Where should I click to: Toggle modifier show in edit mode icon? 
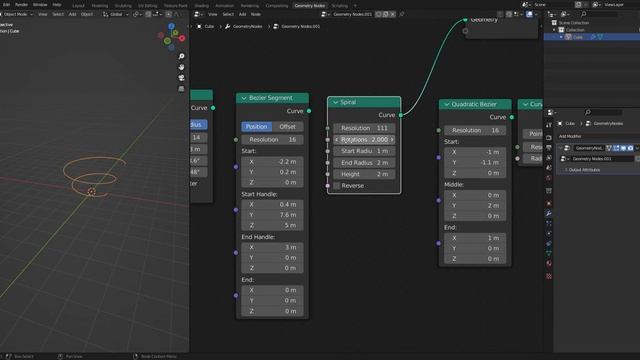tap(616, 148)
